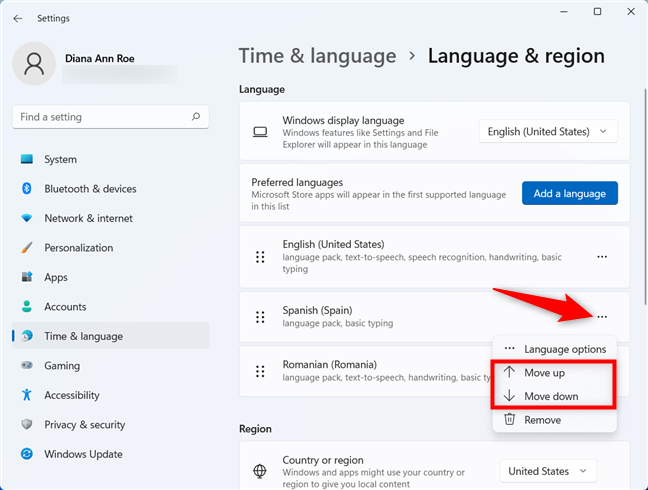This screenshot has width=648, height=490.
Task: Open Apps settings in the sidebar
Action: coord(56,277)
